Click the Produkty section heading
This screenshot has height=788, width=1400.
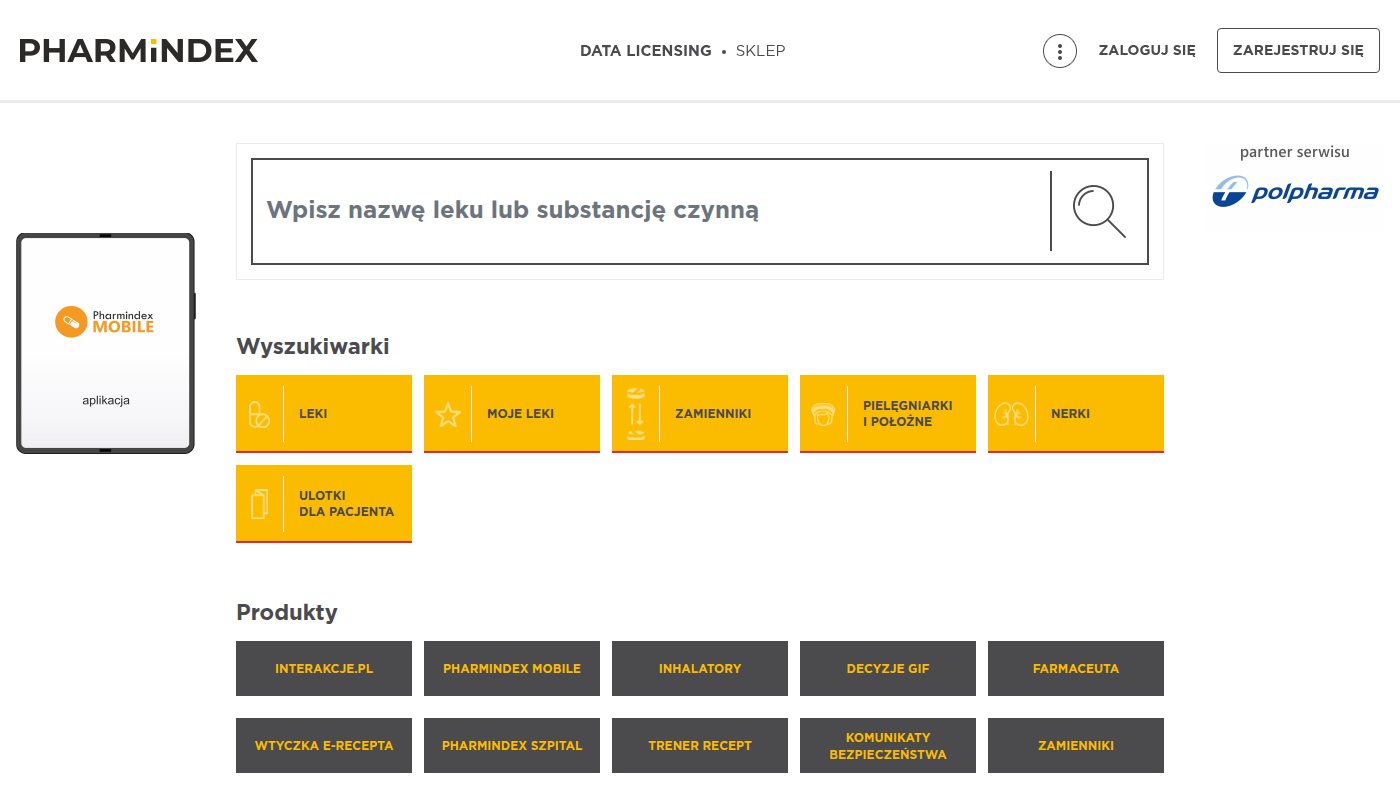(x=286, y=612)
